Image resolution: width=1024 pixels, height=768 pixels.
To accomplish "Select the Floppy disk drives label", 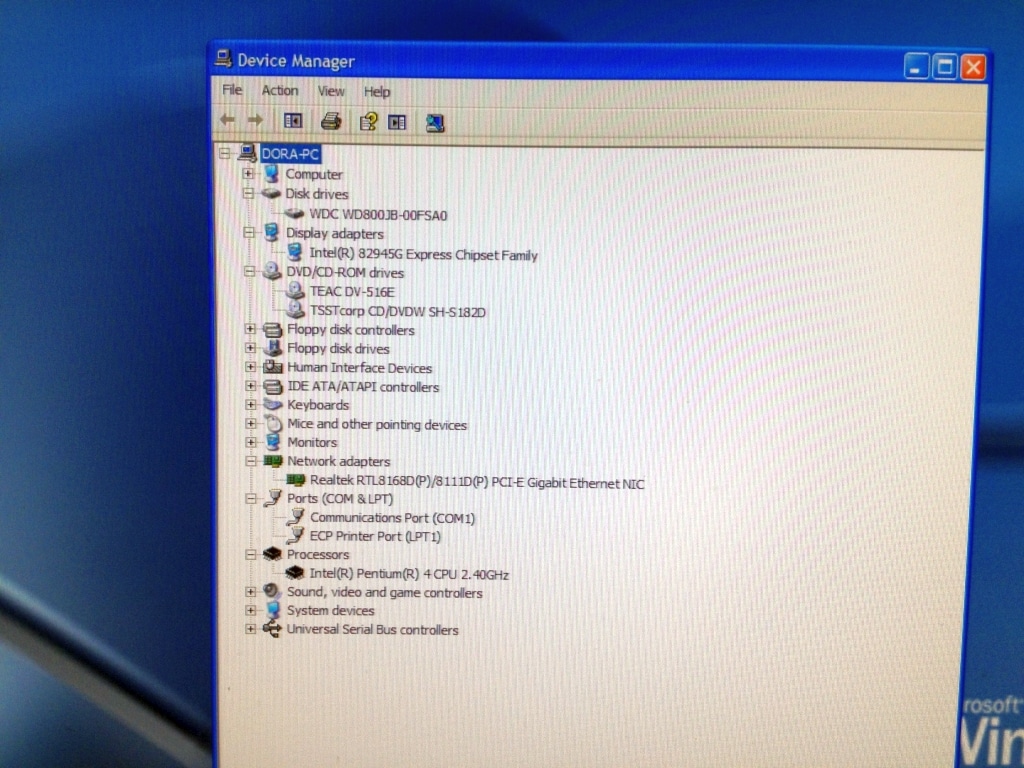I will (x=338, y=349).
